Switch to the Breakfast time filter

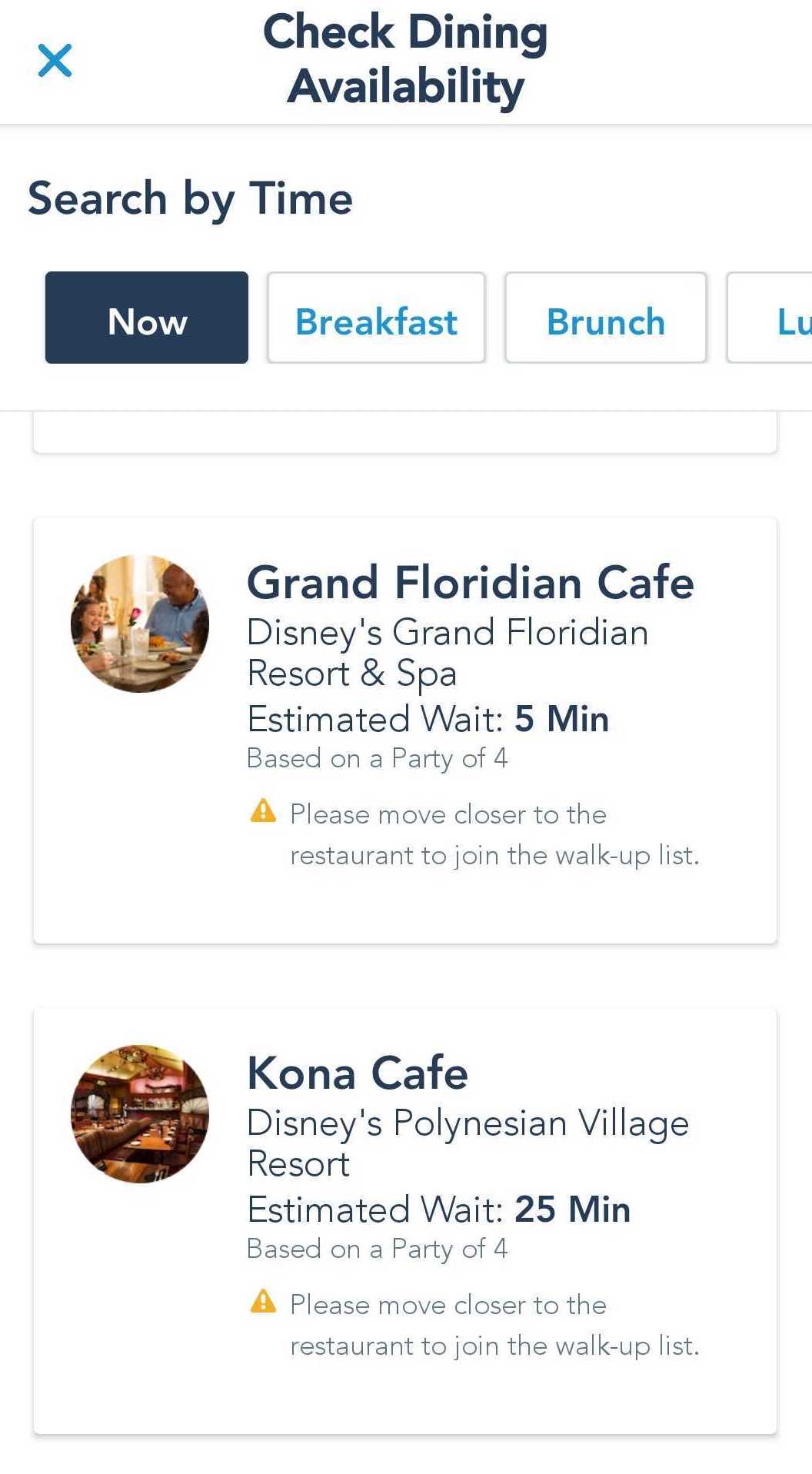[x=376, y=318]
